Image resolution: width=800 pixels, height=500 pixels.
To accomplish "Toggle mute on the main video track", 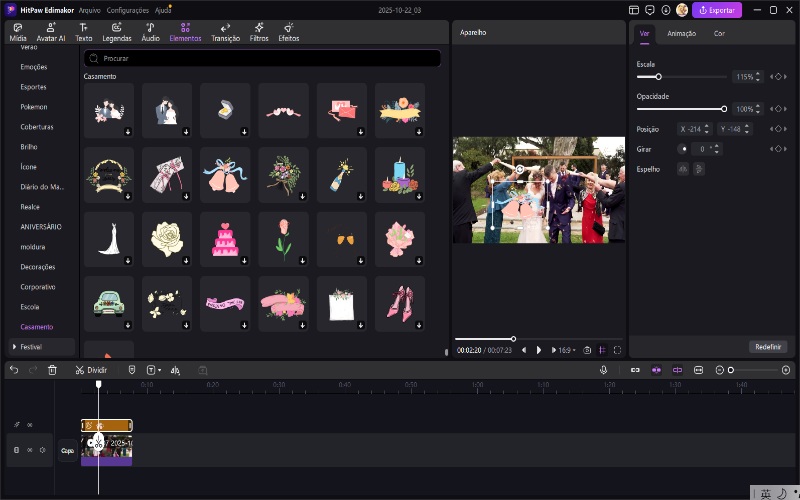I will (x=42, y=450).
